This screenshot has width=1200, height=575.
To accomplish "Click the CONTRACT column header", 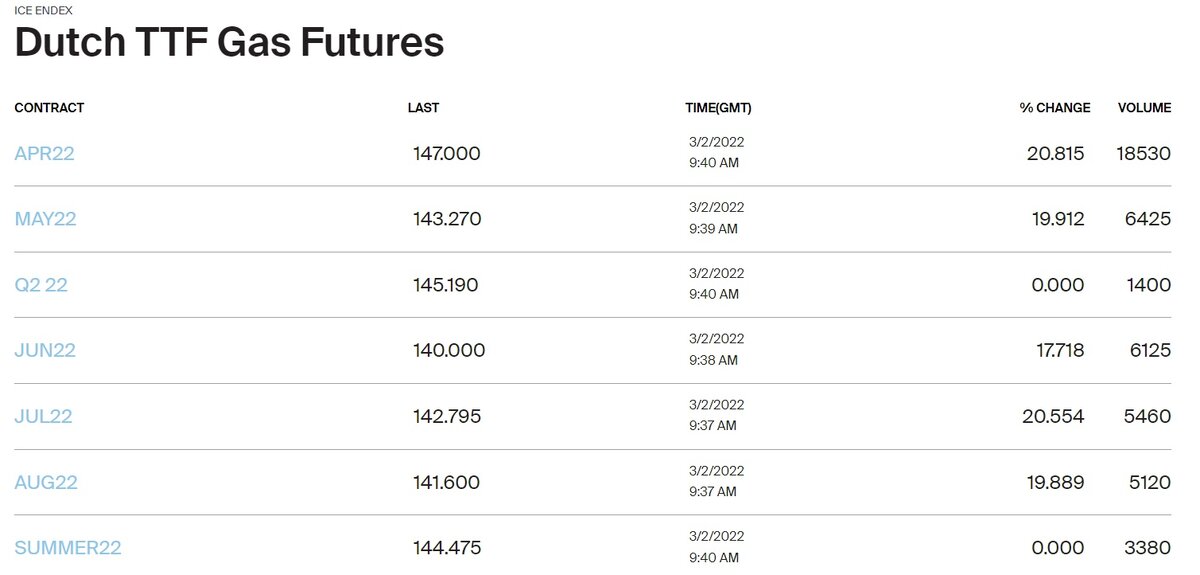I will coord(49,108).
